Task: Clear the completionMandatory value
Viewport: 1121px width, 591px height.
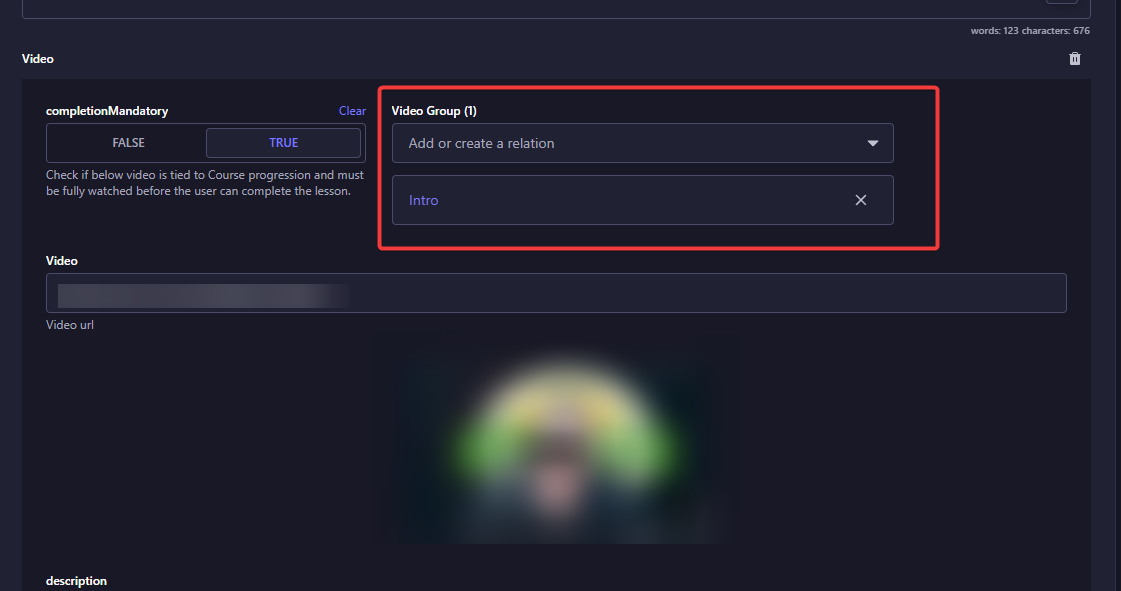Action: 352,111
